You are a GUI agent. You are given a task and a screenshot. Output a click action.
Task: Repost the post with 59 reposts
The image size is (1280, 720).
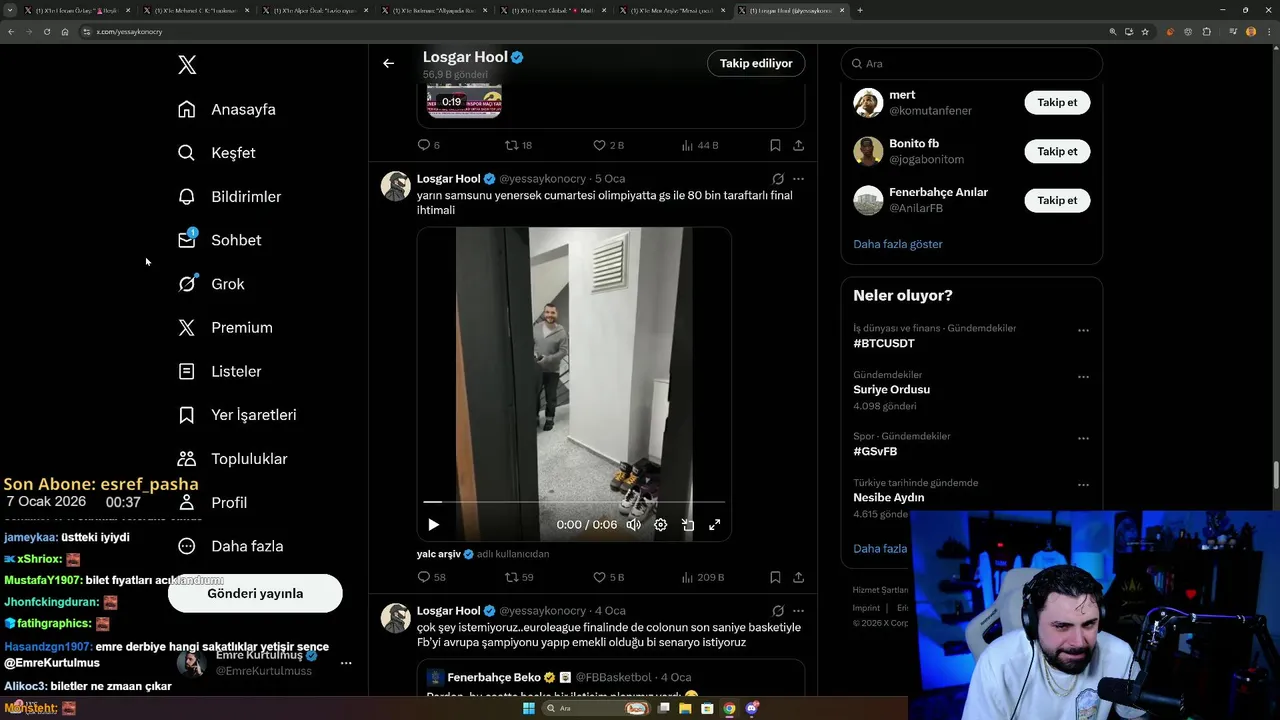[x=519, y=577]
